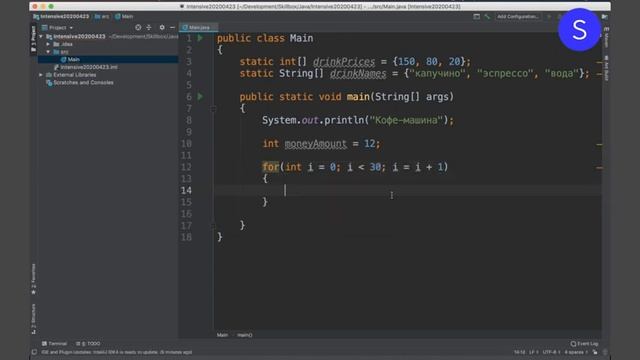This screenshot has height=360, width=640.
Task: Click green zoom button of macOS window
Action: [51, 6]
